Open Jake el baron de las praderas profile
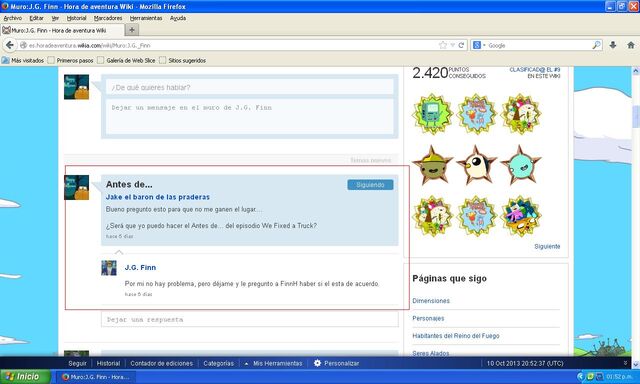The image size is (640, 384). [x=158, y=197]
